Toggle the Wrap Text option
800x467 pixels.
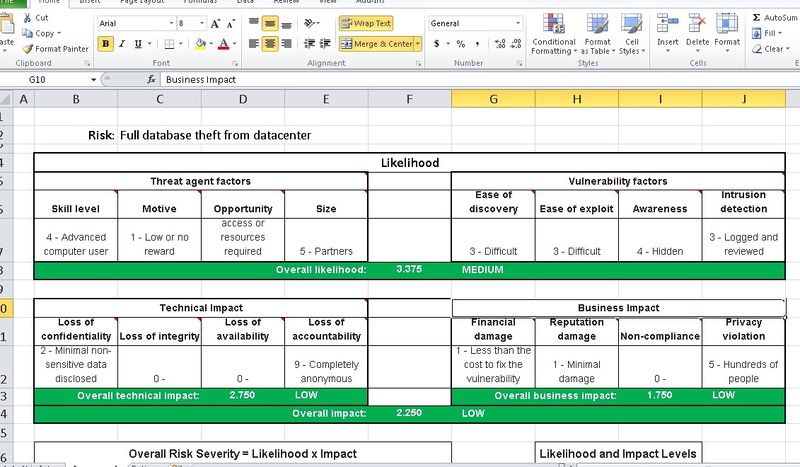[366, 23]
